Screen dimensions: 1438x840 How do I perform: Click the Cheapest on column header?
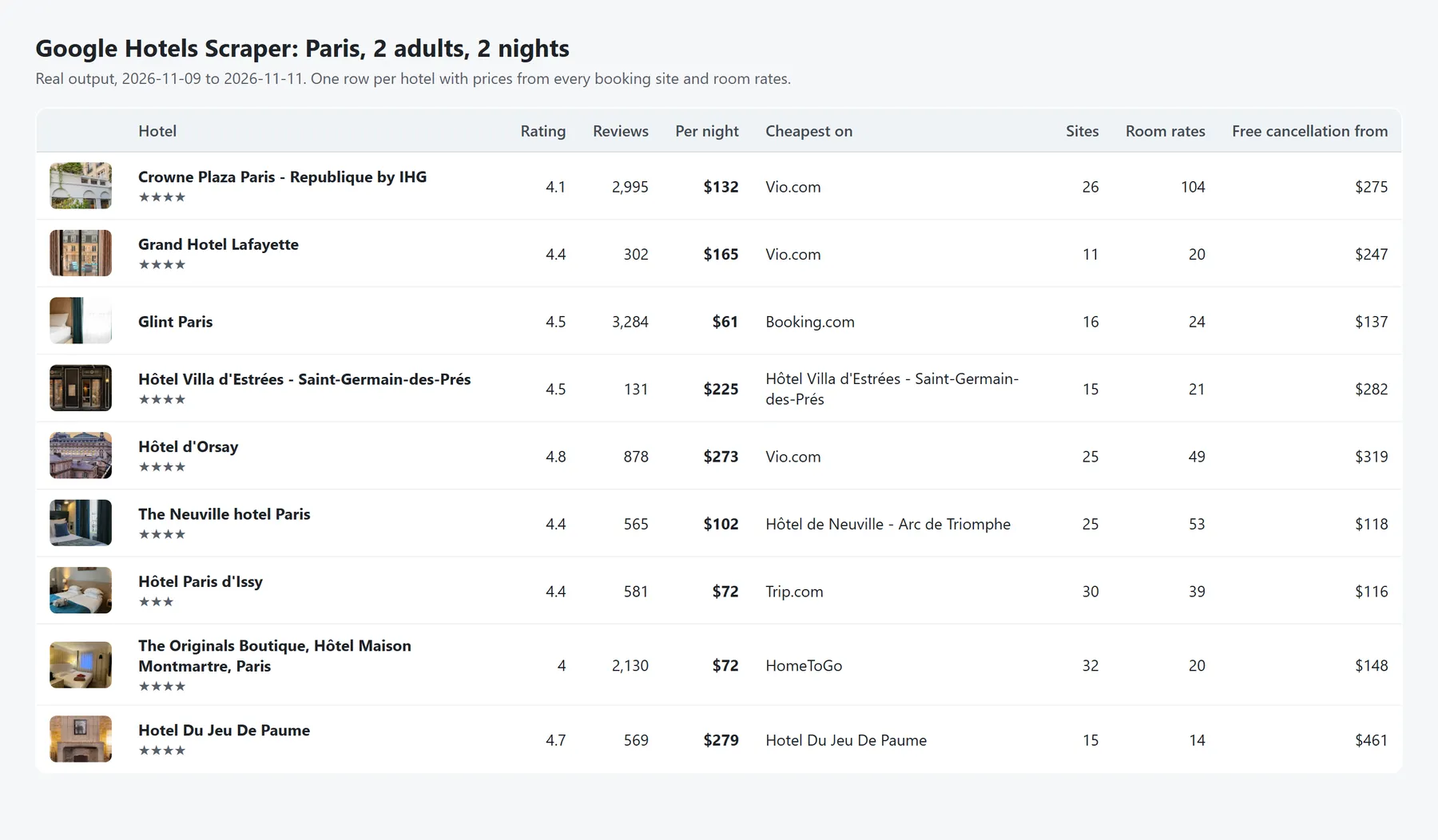pyautogui.click(x=809, y=131)
